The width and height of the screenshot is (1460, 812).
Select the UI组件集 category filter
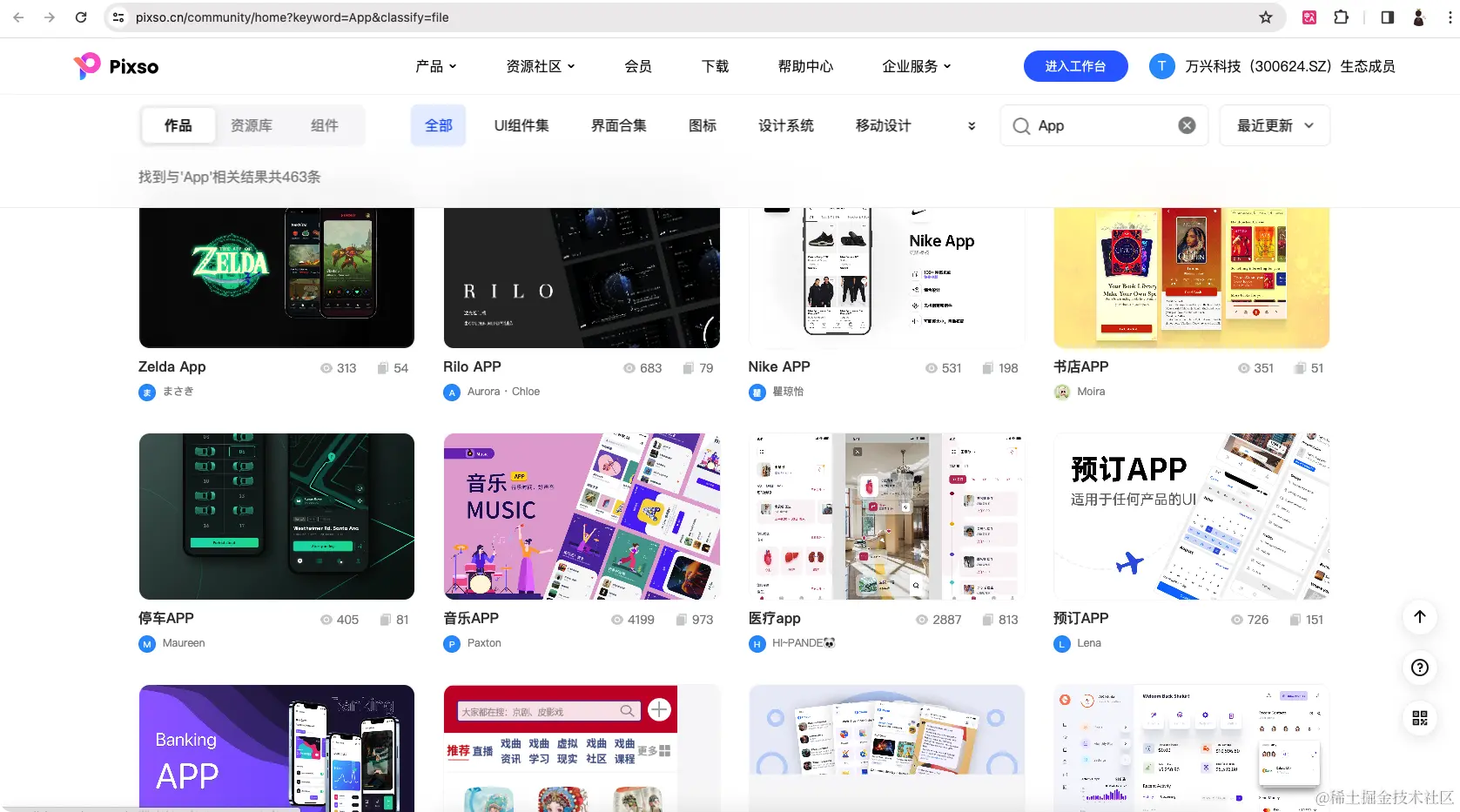click(521, 125)
